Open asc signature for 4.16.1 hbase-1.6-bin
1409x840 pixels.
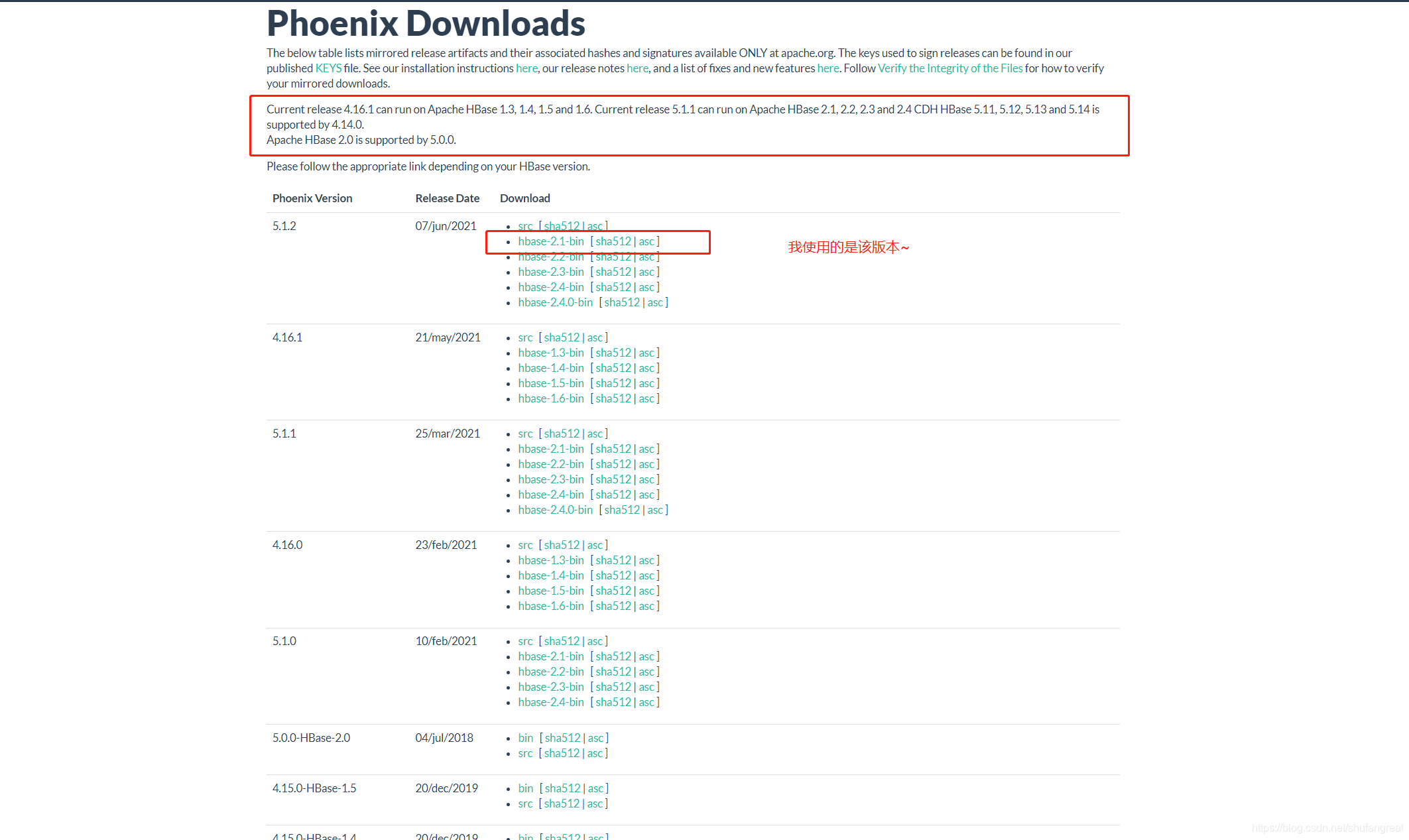(x=646, y=398)
